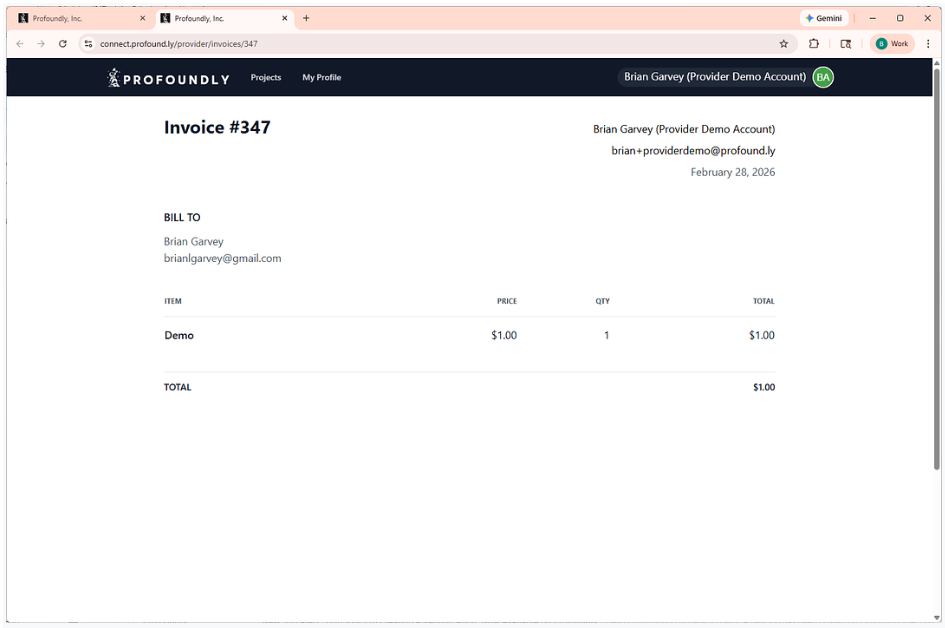Expand the Brian Garvey account pill
This screenshot has width=945, height=628.
click(x=712, y=77)
